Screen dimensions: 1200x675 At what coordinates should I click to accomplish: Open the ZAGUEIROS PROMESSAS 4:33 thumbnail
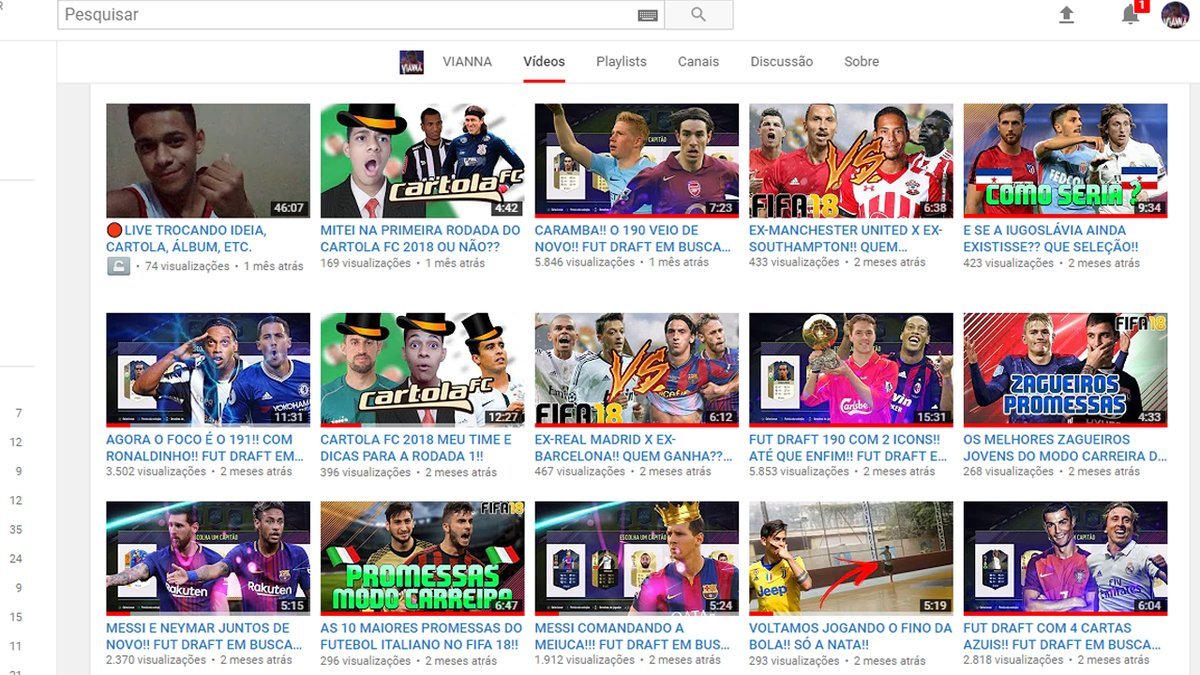tap(1066, 370)
